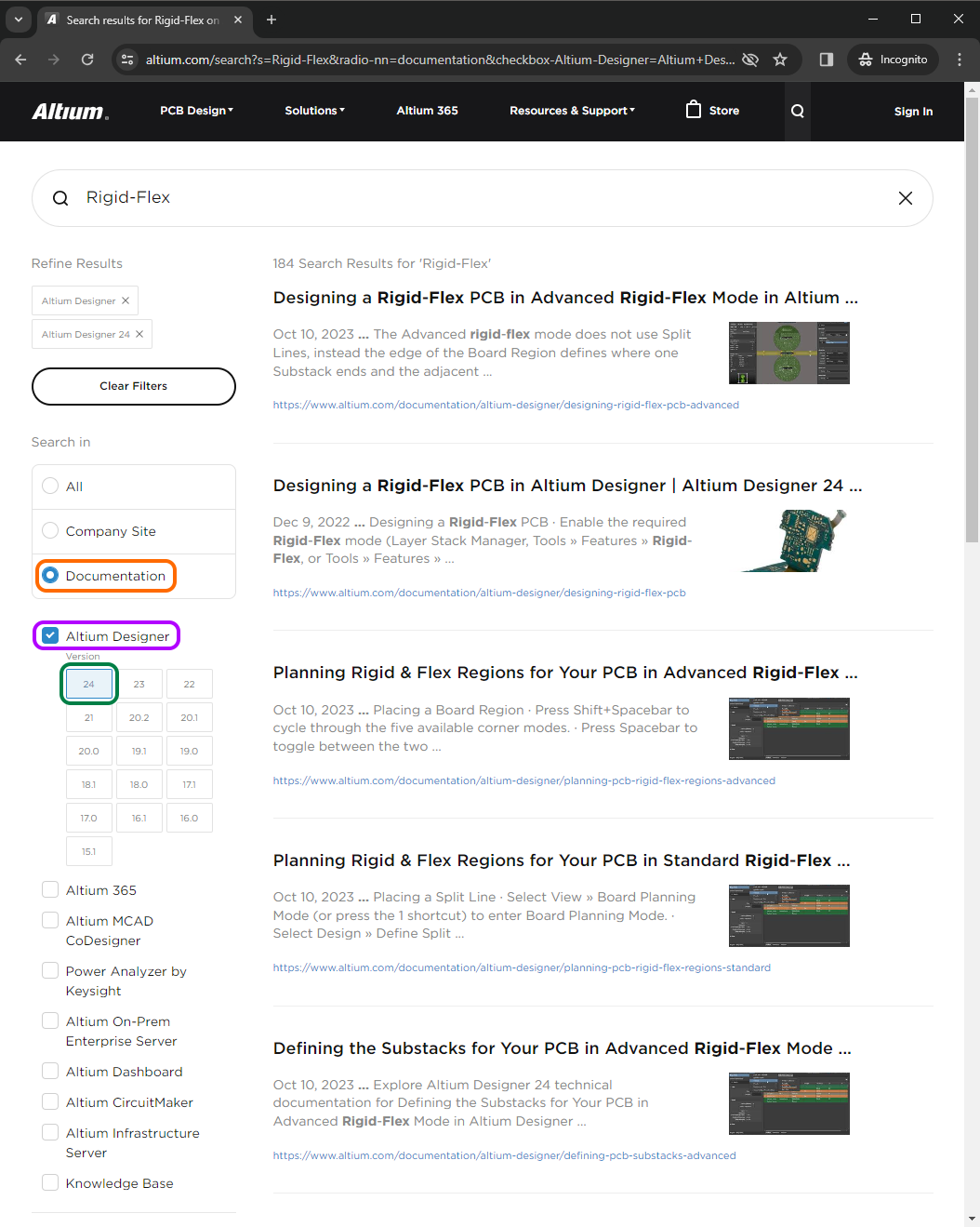Screen dimensions: 980x1227
Task: Click thumbnail of first Rigid-Flex Advanced result
Action: pos(789,353)
